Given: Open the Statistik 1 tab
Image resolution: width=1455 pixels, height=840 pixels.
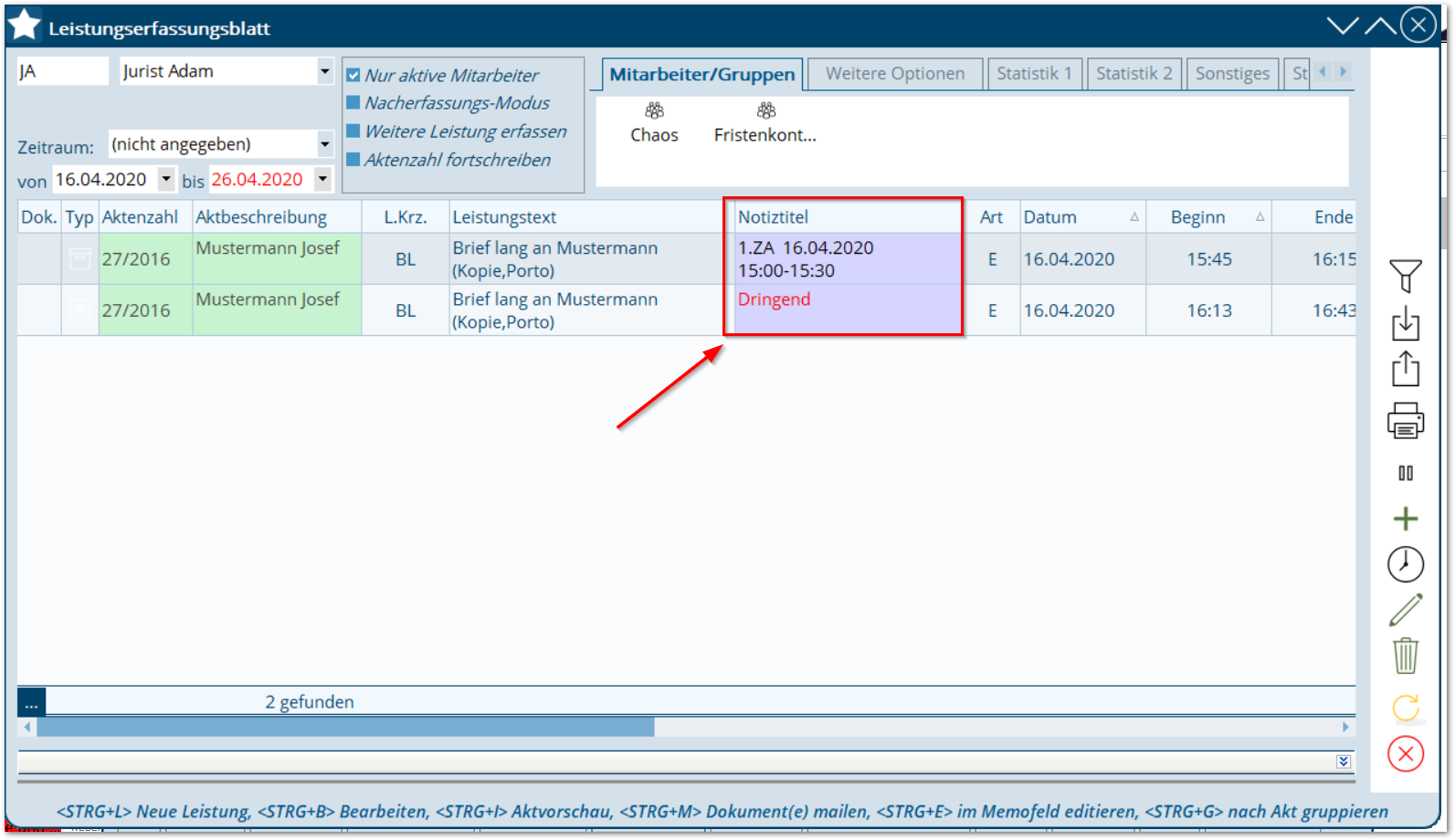Looking at the screenshot, I should 1034,74.
